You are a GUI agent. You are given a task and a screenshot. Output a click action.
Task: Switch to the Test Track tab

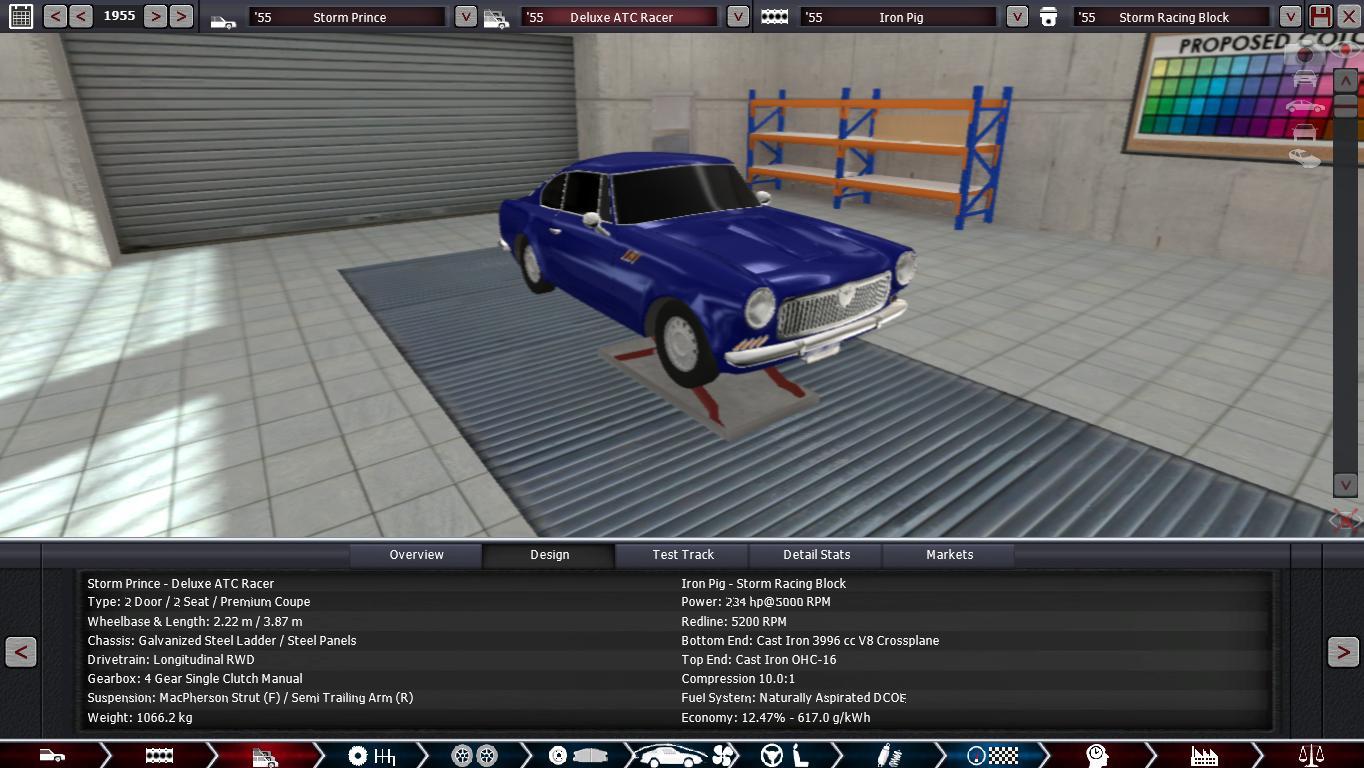[683, 555]
